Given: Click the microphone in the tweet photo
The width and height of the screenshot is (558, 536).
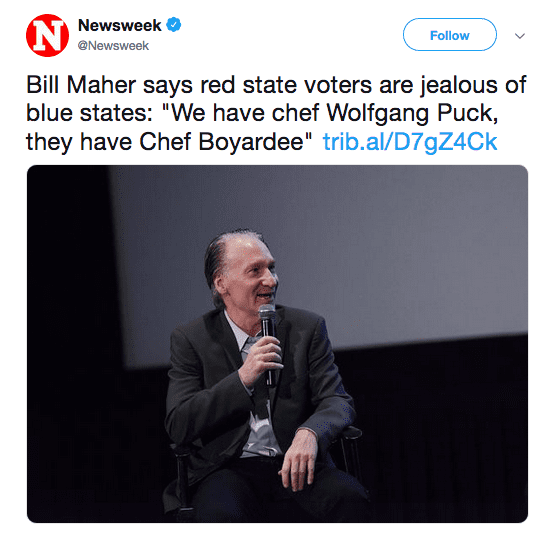Looking at the screenshot, I should pyautogui.click(x=268, y=342).
